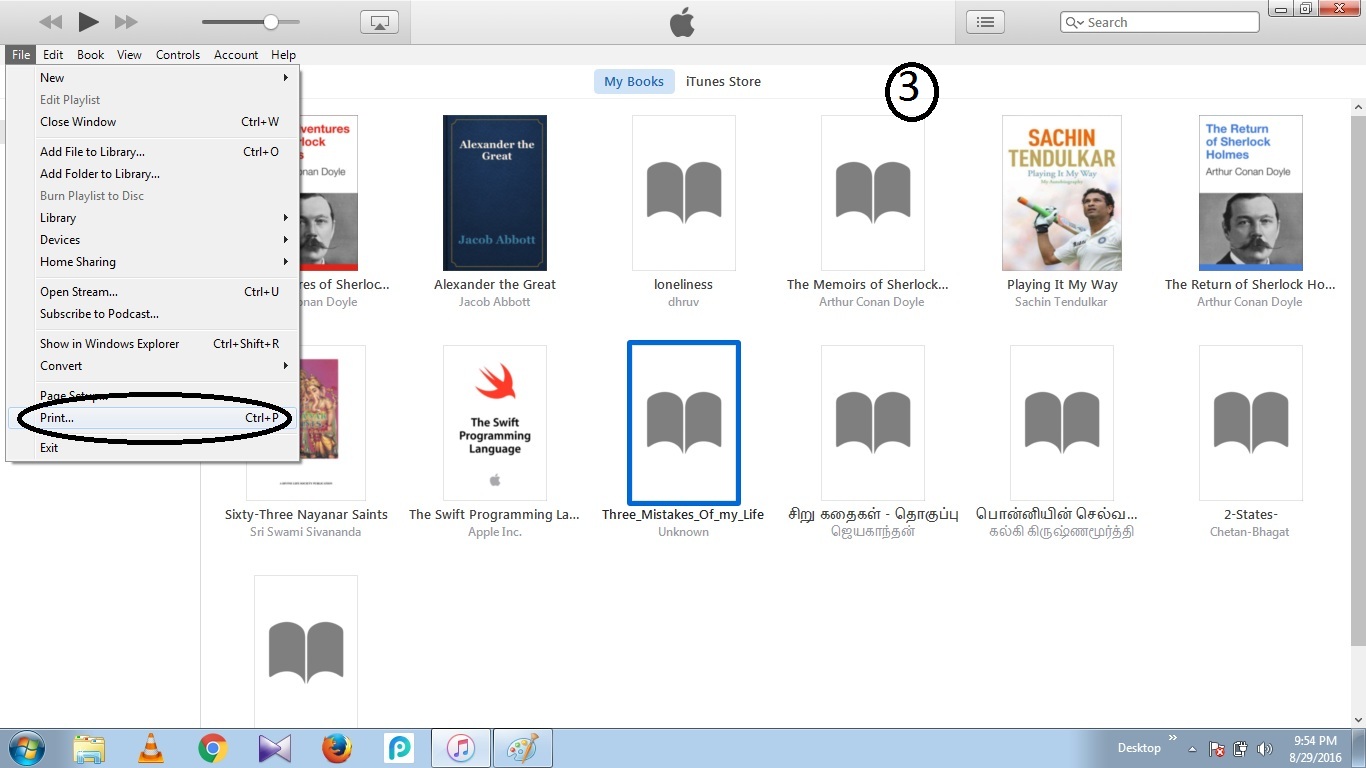Screen dimensions: 1366x768
Task: Click the scrollbar up arrow
Action: pyautogui.click(x=1358, y=106)
